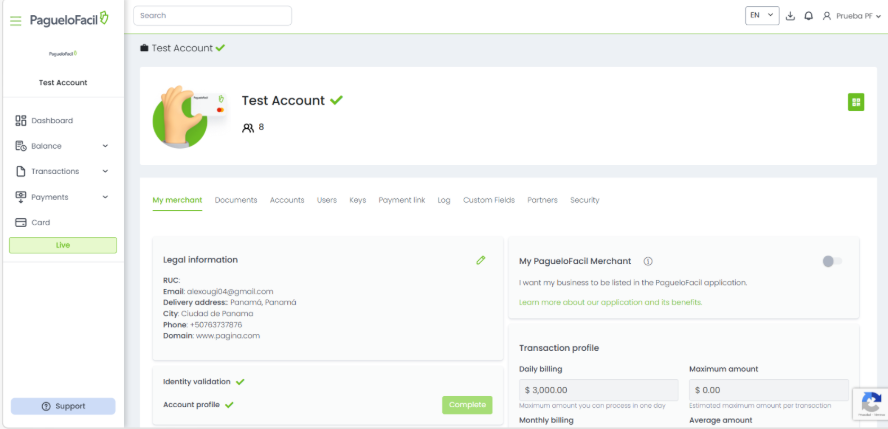
Task: Expand the Balance sidebar menu
Action: coord(62,146)
